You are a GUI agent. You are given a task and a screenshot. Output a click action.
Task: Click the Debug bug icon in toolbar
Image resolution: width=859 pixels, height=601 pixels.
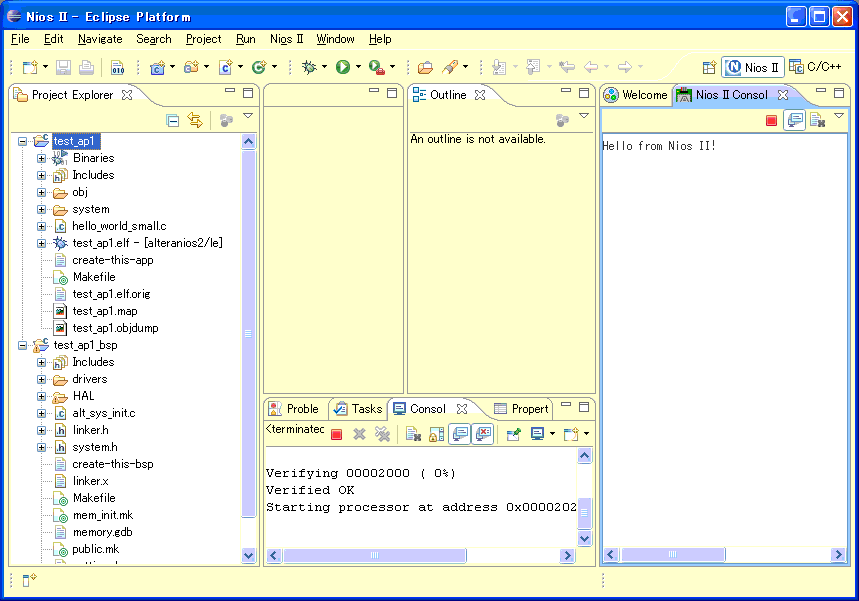click(x=310, y=67)
